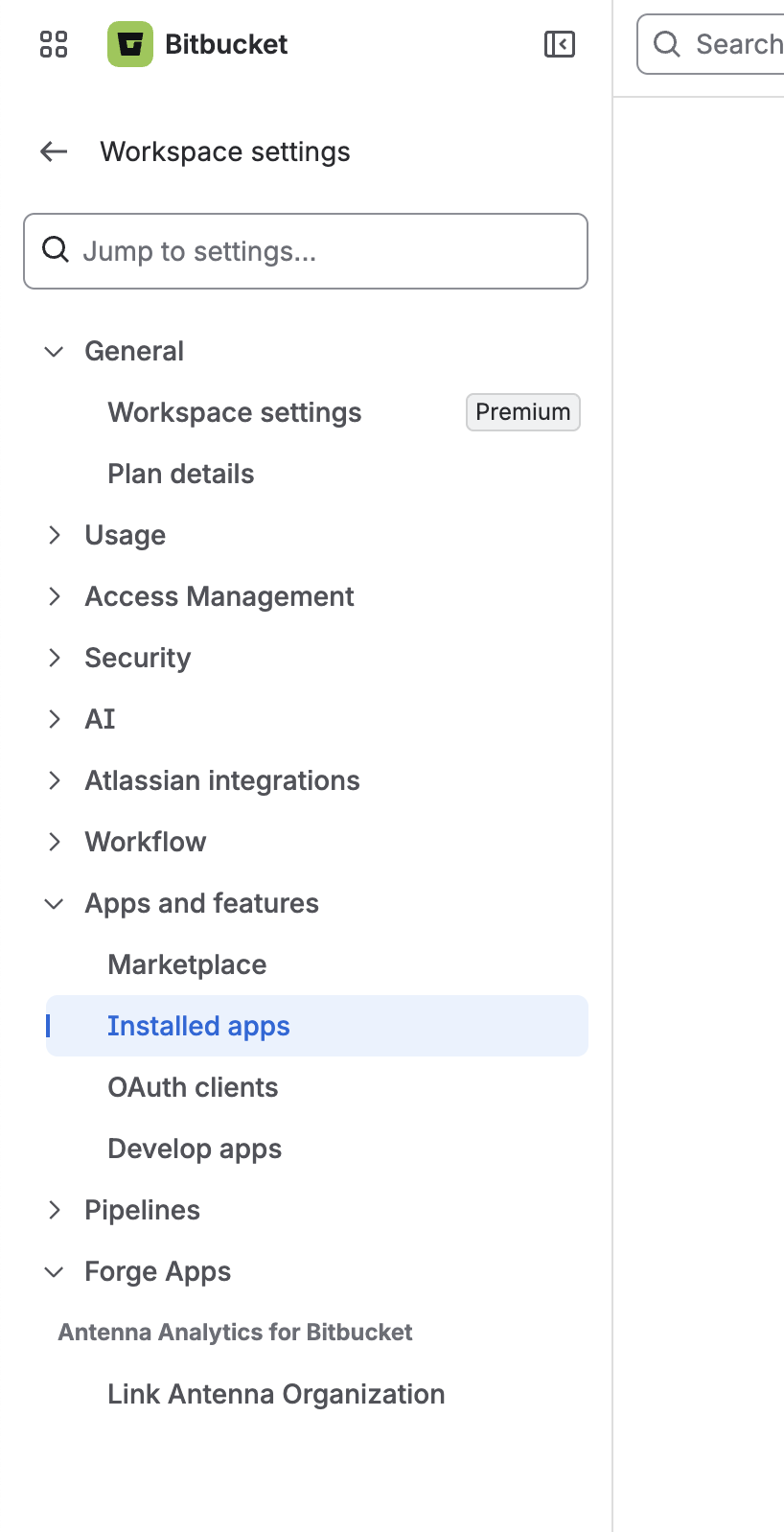Expand the Usage section chevron
Image resolution: width=784 pixels, height=1532 pixels.
click(x=55, y=535)
